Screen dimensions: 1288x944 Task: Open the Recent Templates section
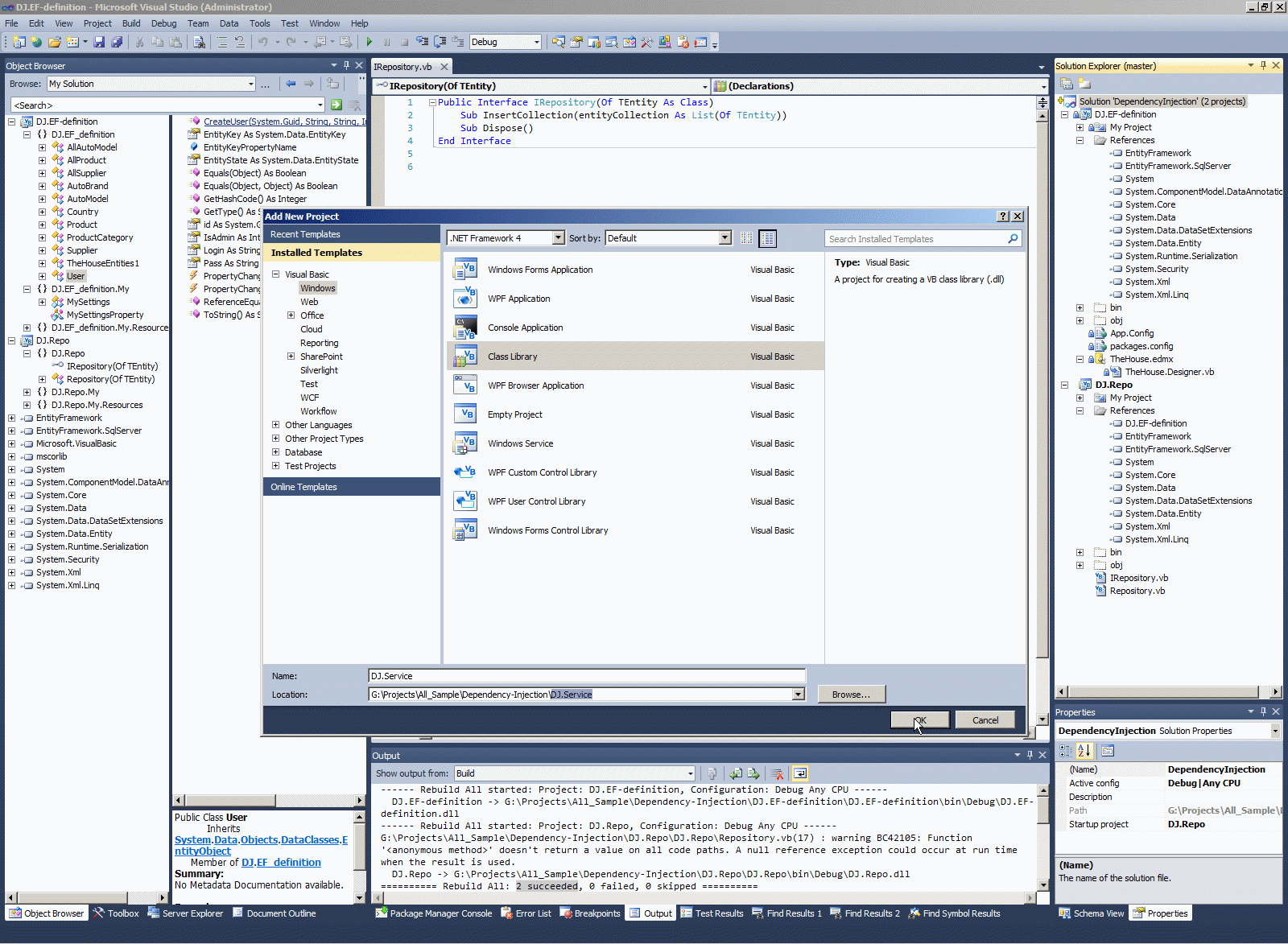pyautogui.click(x=352, y=234)
